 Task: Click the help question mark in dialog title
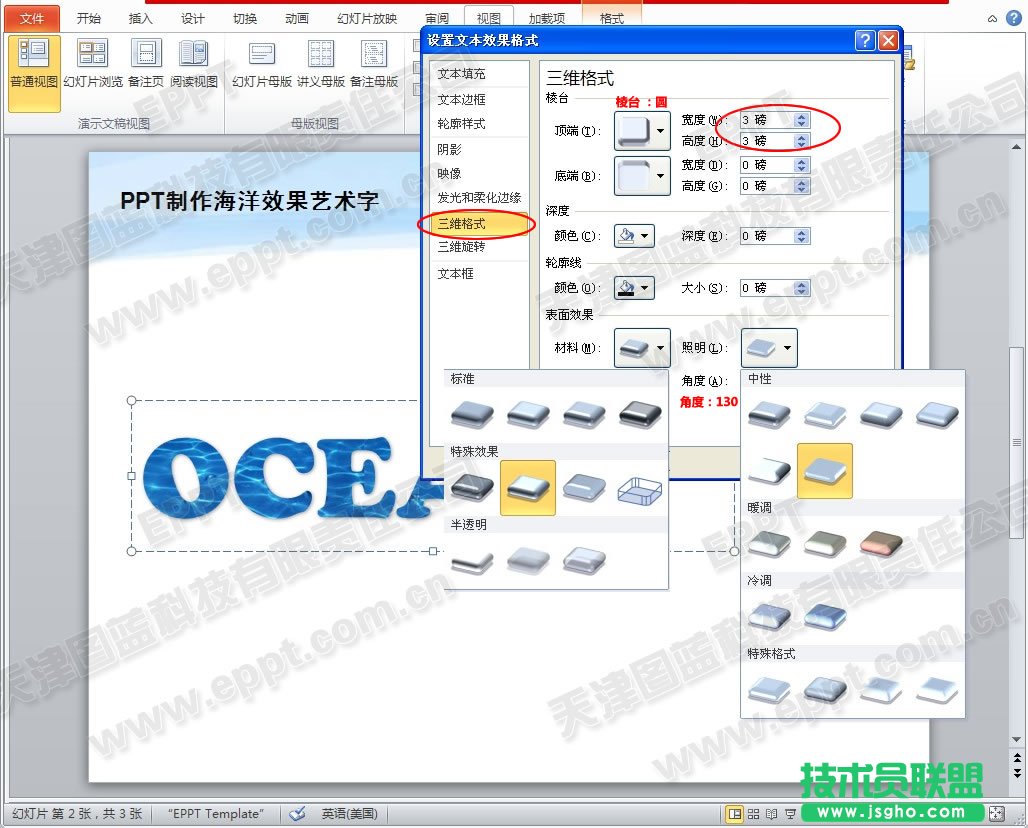tap(865, 40)
